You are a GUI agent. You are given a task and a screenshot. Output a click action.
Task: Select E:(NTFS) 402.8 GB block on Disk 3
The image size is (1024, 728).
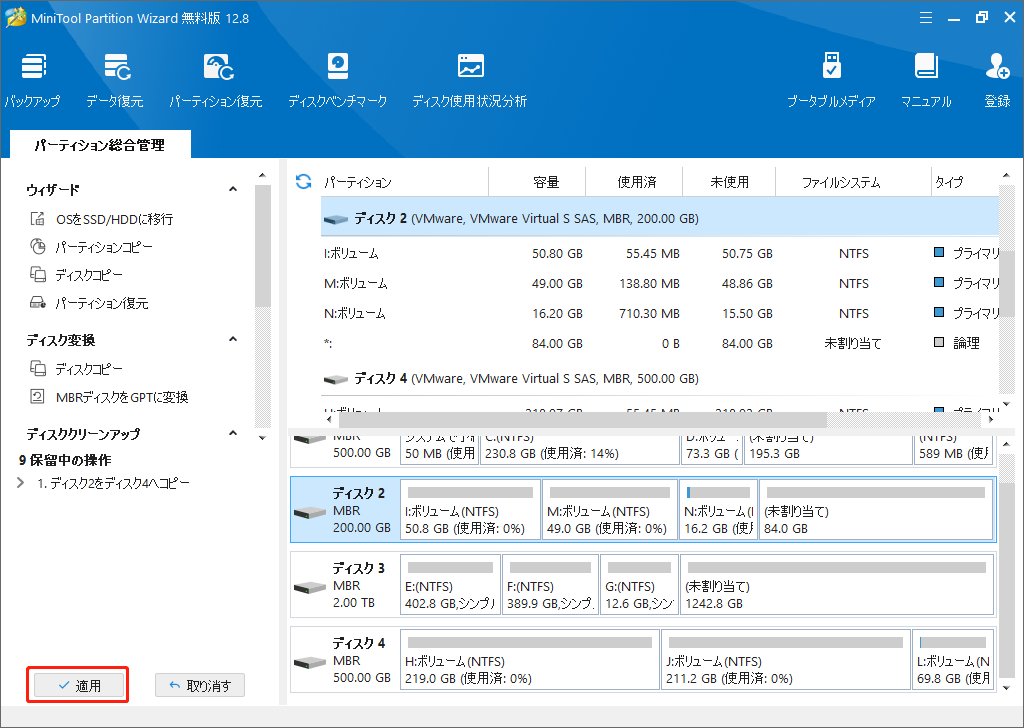451,584
